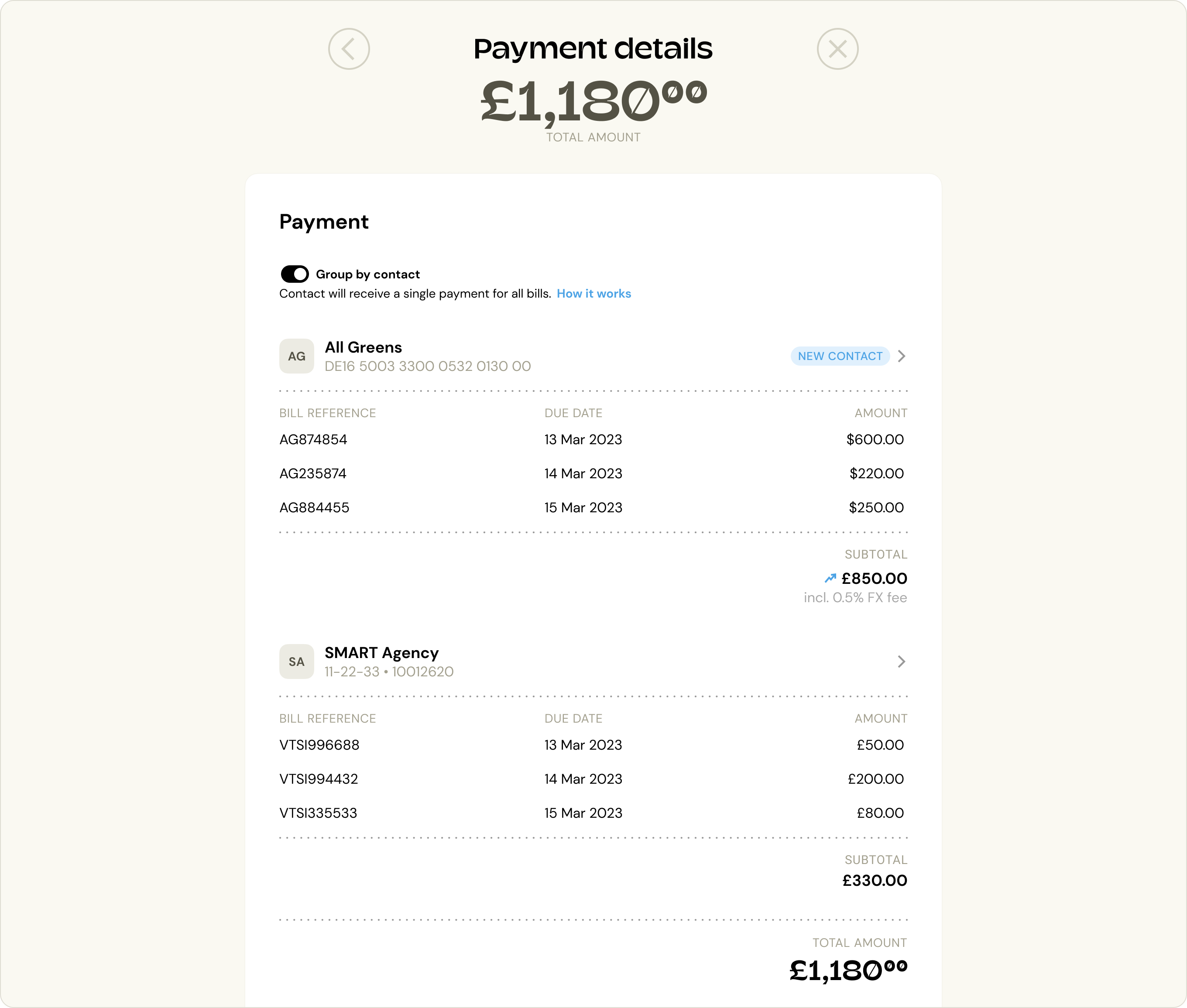Viewport: 1187px width, 1008px height.
Task: Open the How it works link
Action: (x=593, y=293)
